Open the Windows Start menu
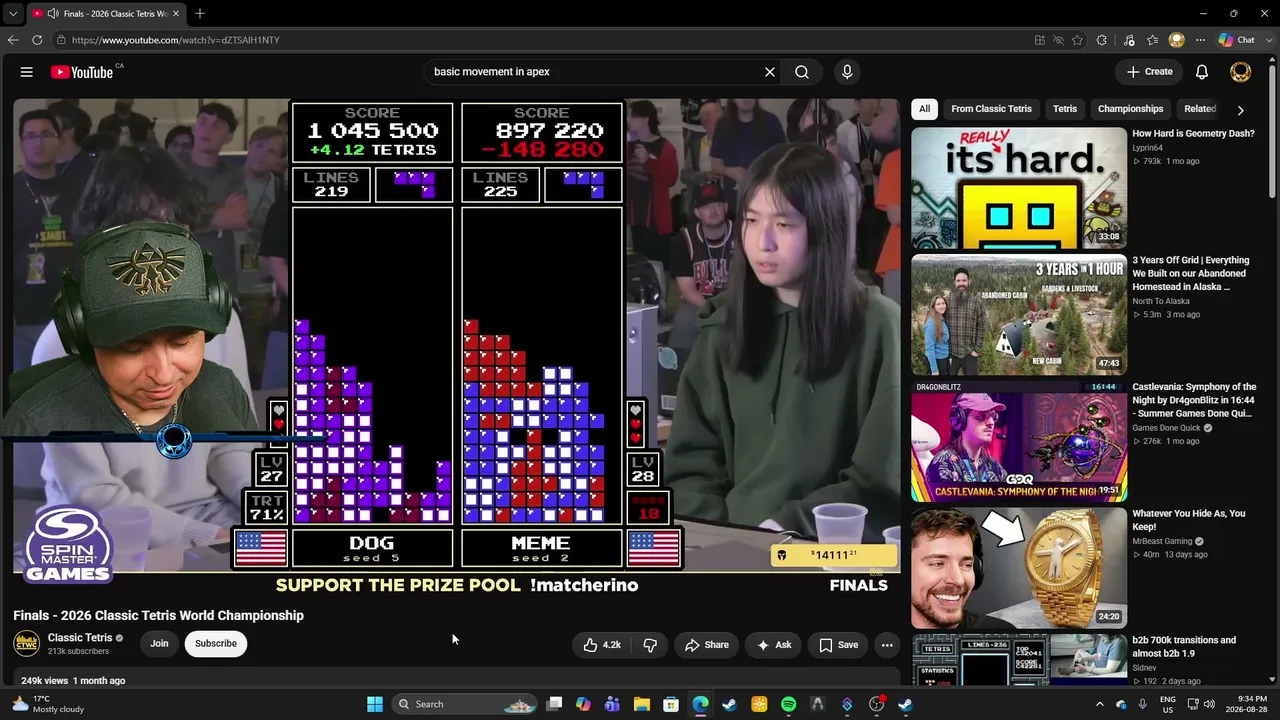 click(375, 704)
